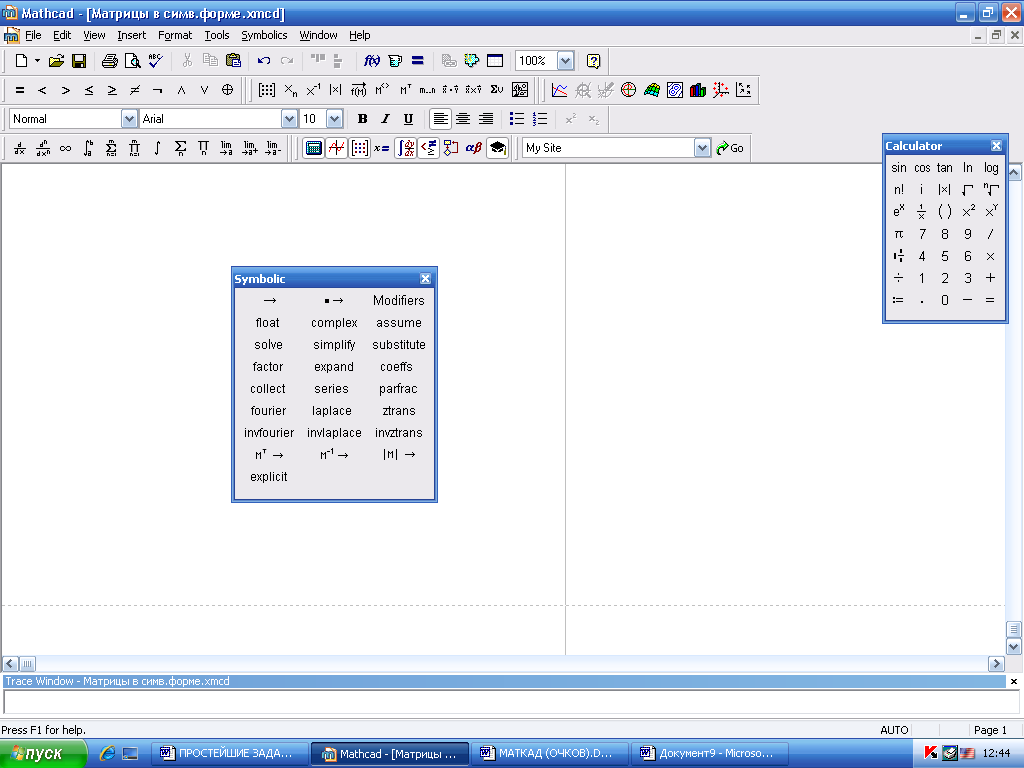Click the Go button

[x=730, y=148]
